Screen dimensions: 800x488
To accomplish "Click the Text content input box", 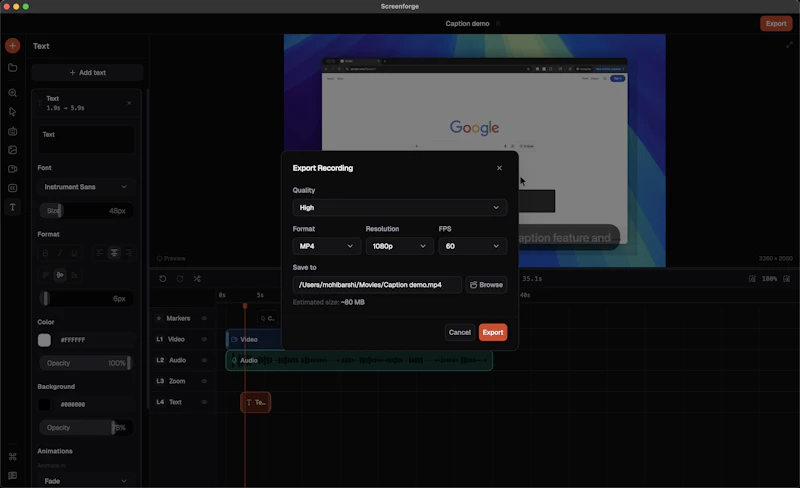I will 86,139.
